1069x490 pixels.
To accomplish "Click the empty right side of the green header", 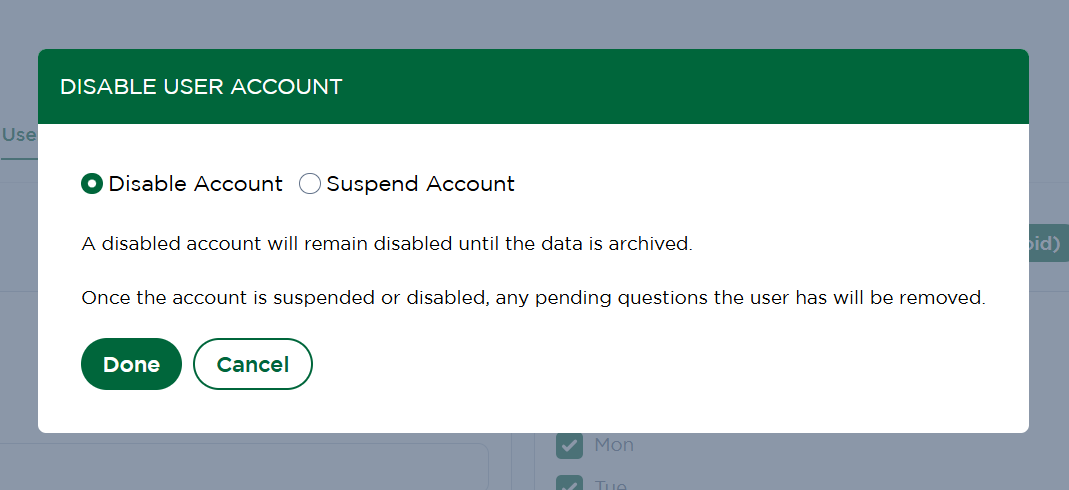I will 800,87.
